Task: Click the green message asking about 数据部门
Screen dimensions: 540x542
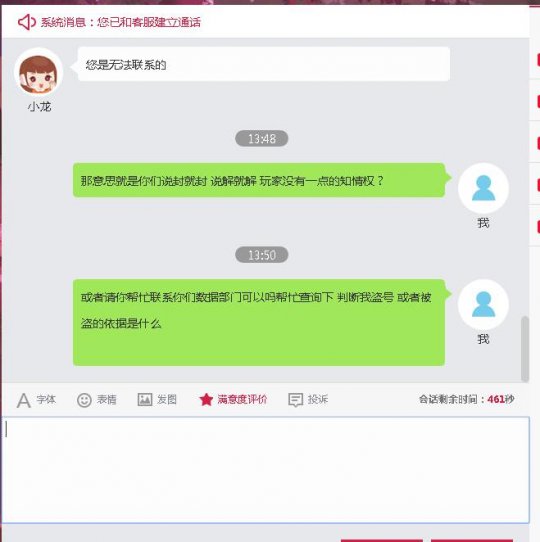Action: click(259, 323)
